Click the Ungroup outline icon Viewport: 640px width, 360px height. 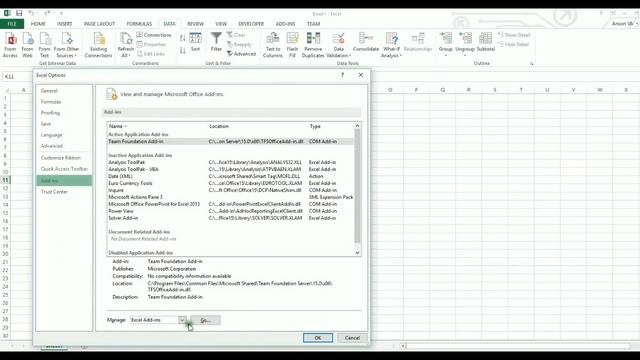[x=465, y=42]
